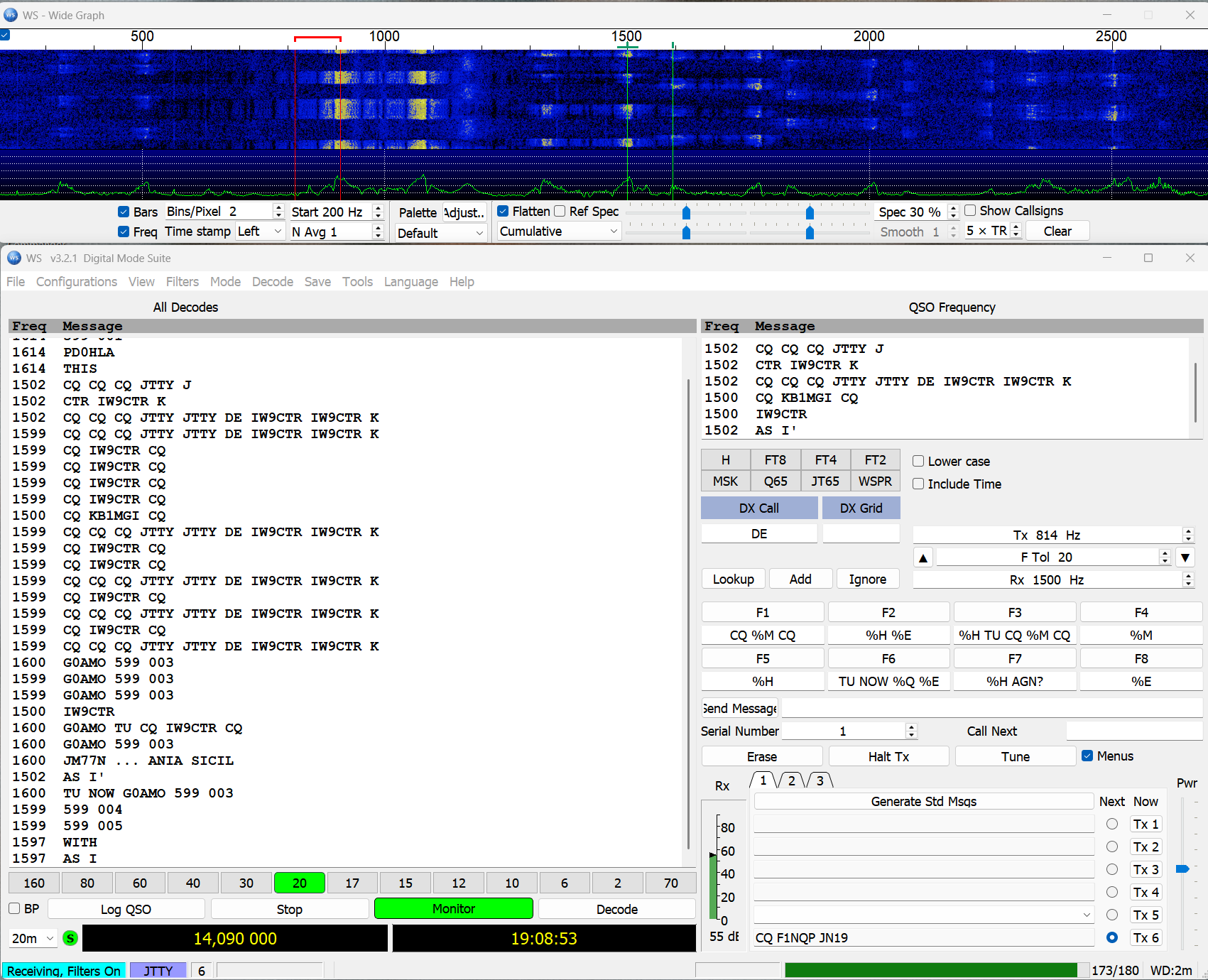Click the Lookup button
The height and width of the screenshot is (980, 1208).
tap(734, 579)
